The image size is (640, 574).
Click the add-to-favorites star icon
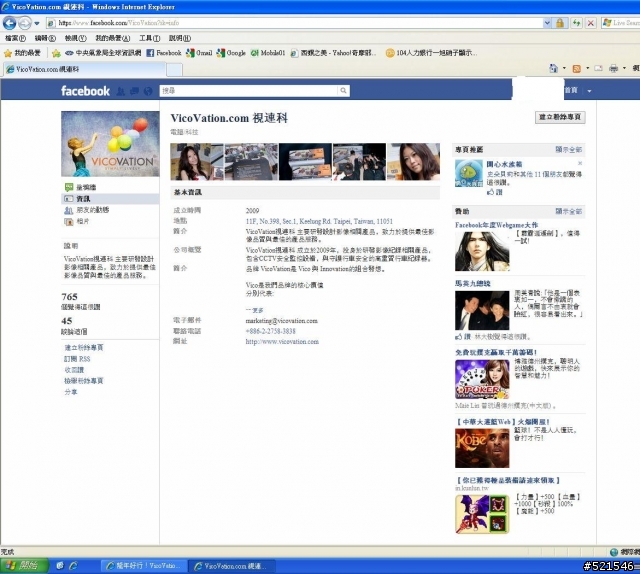click(x=56, y=53)
